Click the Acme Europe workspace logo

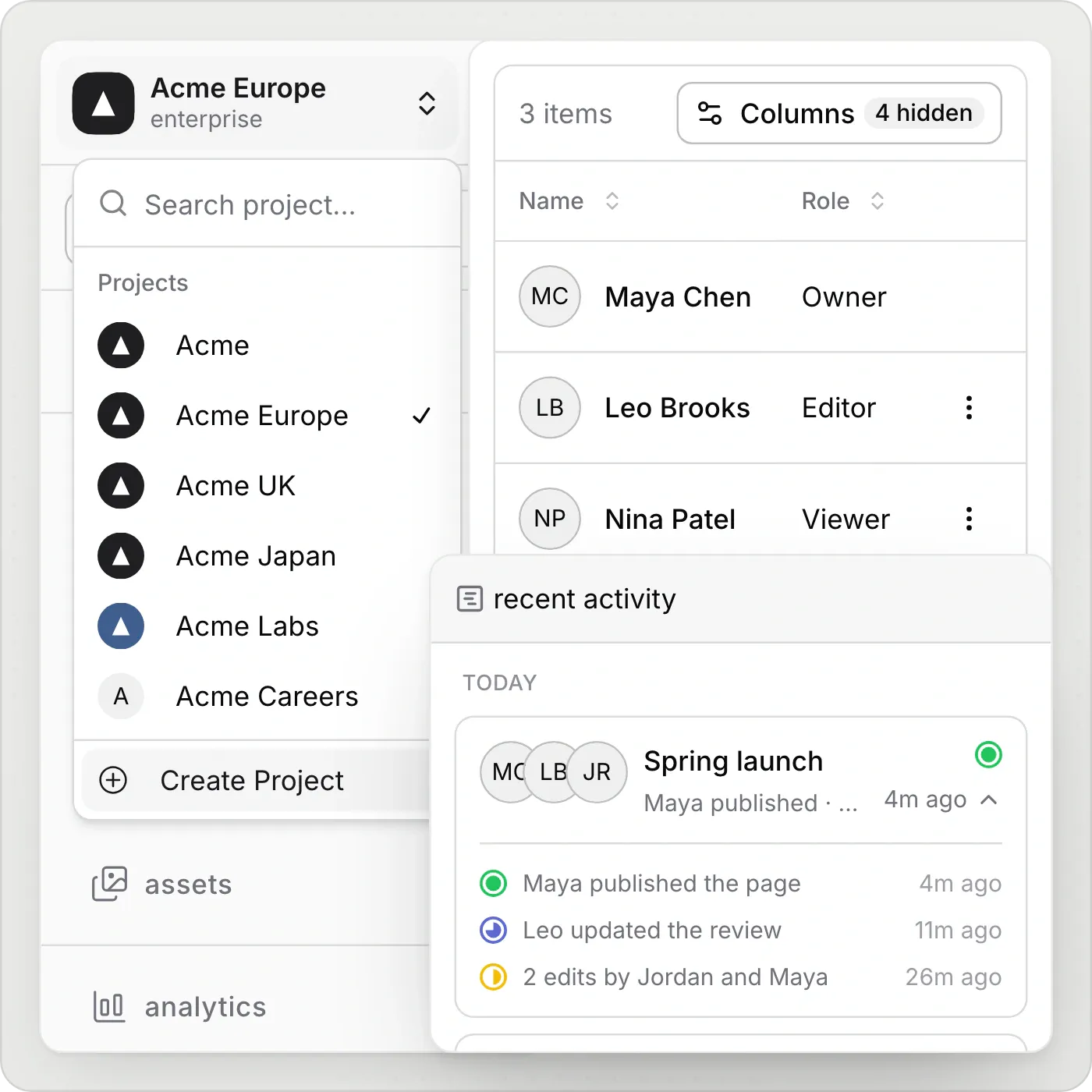(x=104, y=104)
